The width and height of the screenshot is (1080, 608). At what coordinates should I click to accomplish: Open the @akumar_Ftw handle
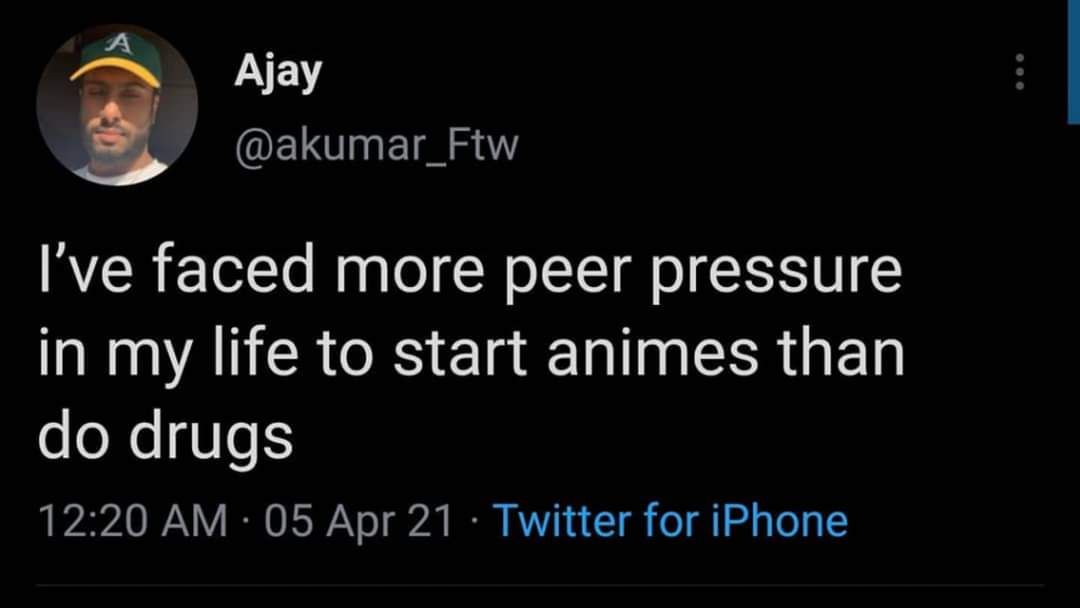(376, 147)
